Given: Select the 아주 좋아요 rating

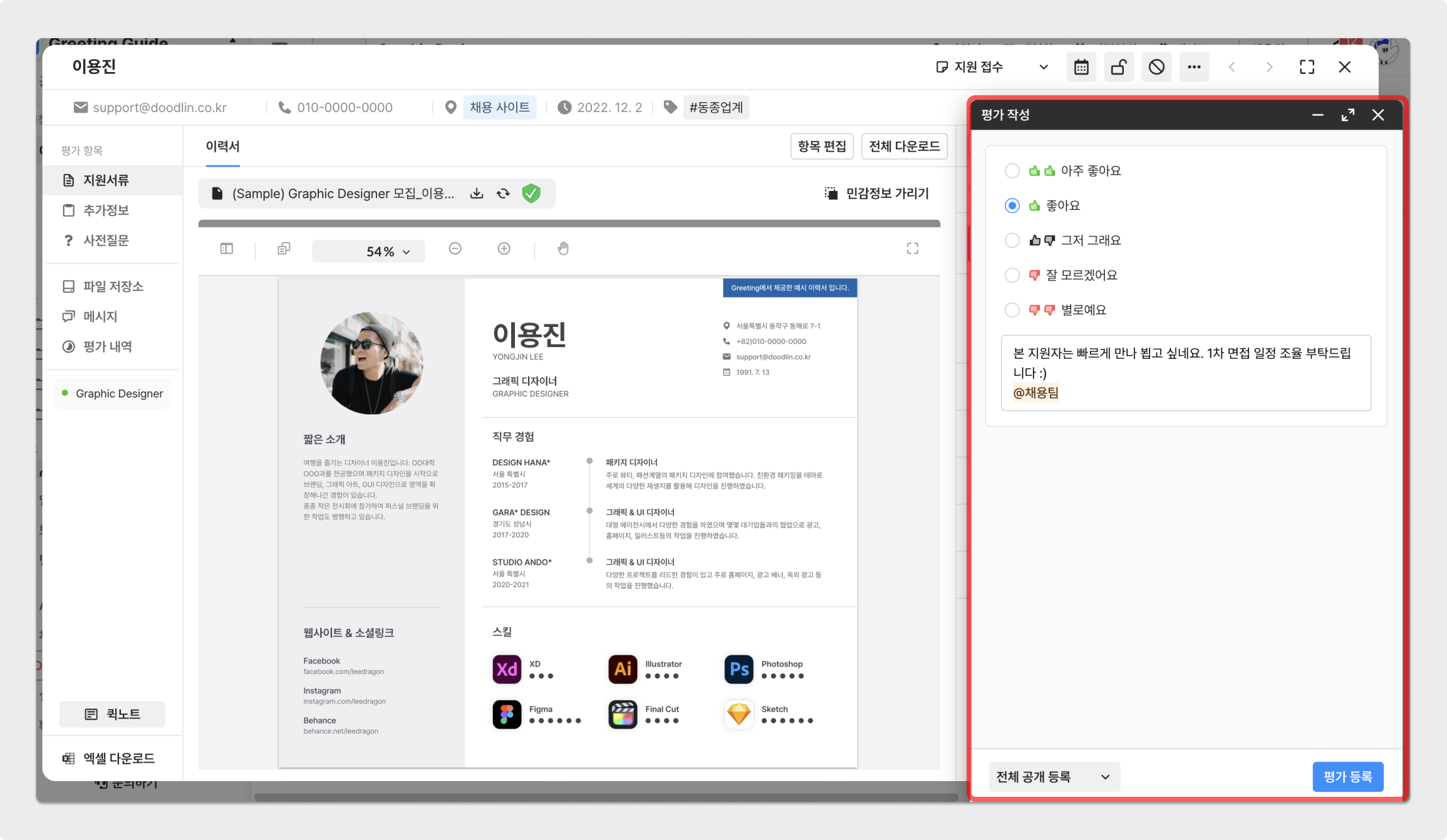Looking at the screenshot, I should (x=1012, y=171).
